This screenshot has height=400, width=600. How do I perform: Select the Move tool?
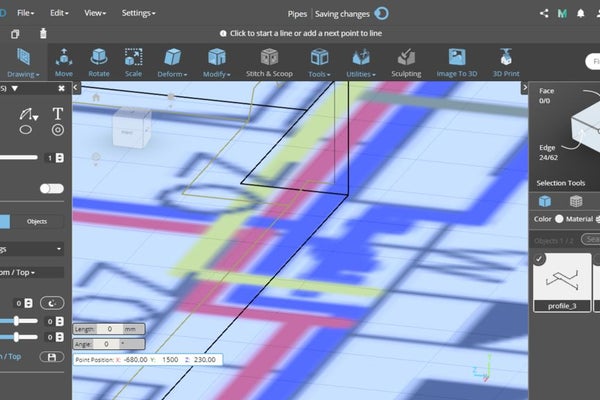(64, 61)
